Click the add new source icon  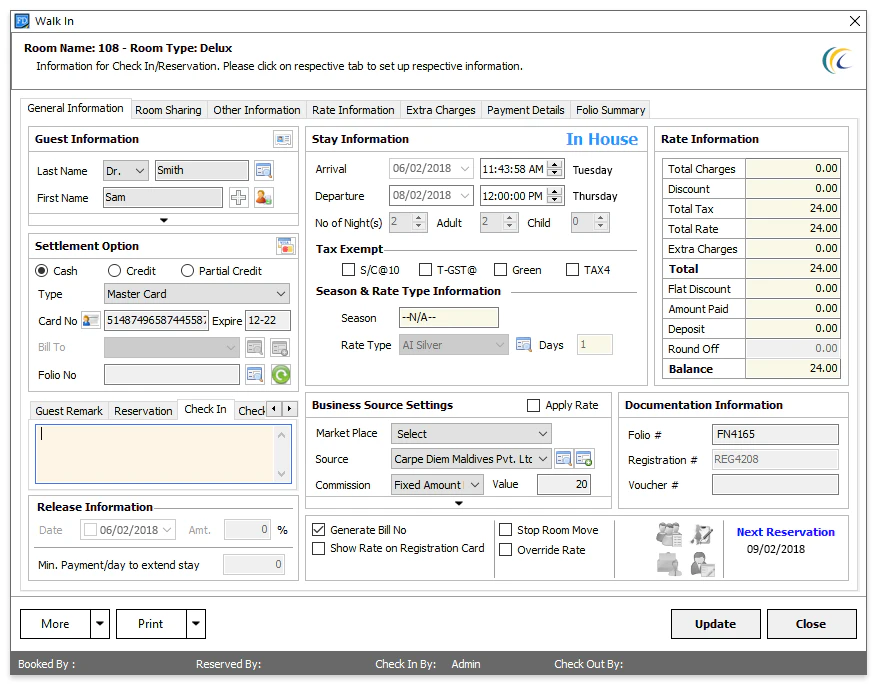point(583,458)
